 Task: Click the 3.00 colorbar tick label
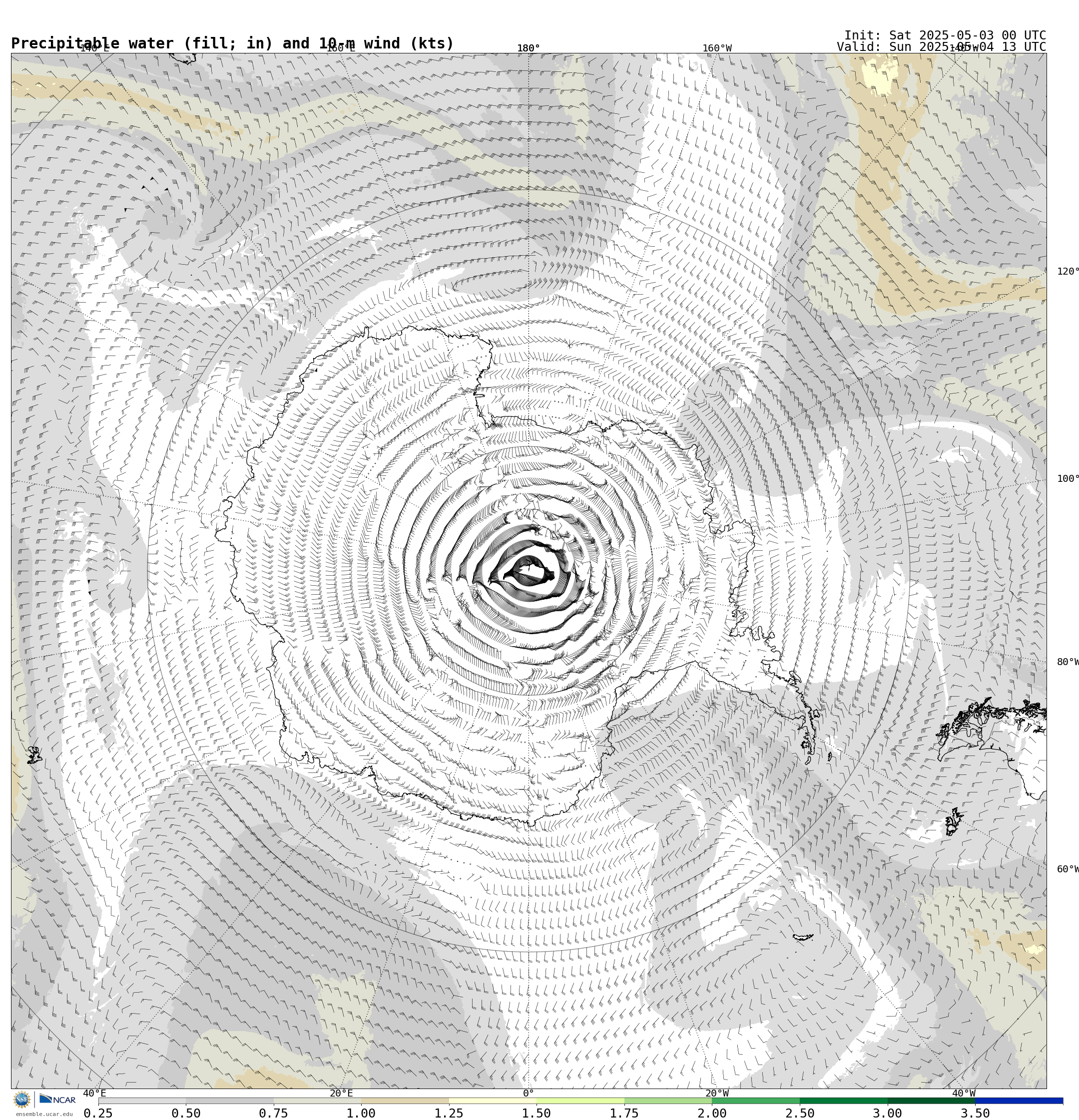coord(888,1113)
